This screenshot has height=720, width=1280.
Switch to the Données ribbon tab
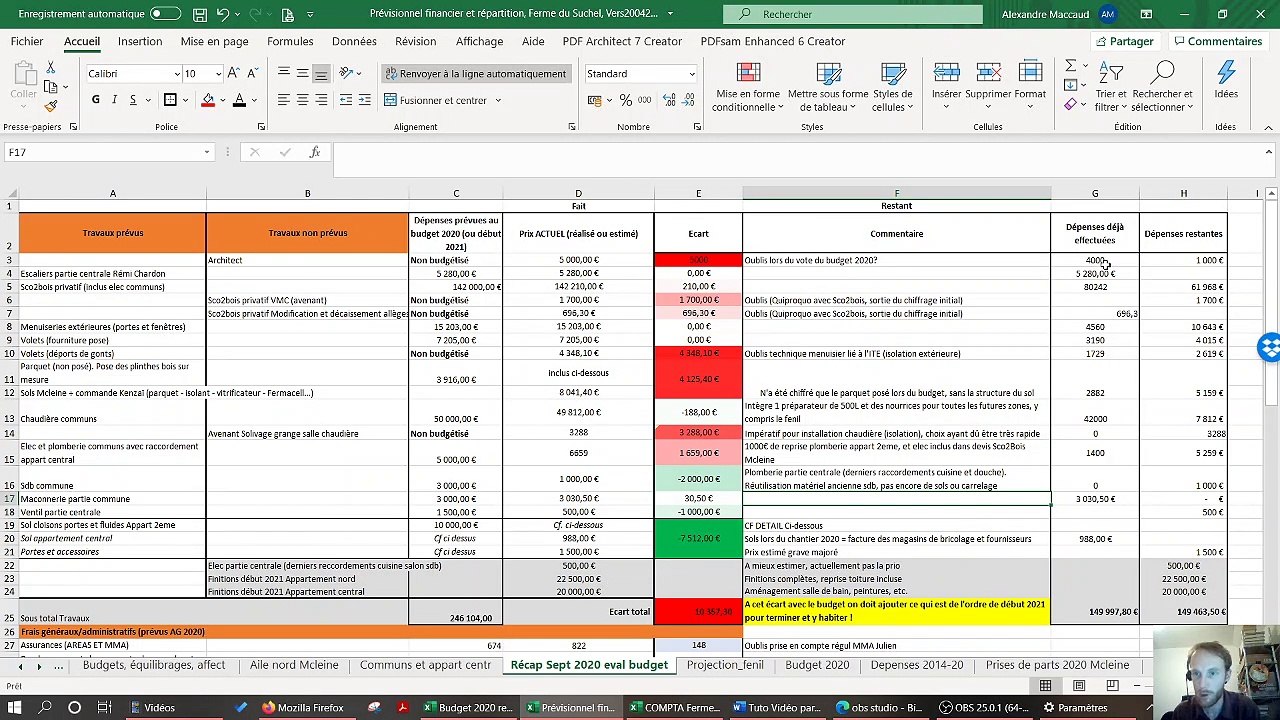pyautogui.click(x=354, y=41)
